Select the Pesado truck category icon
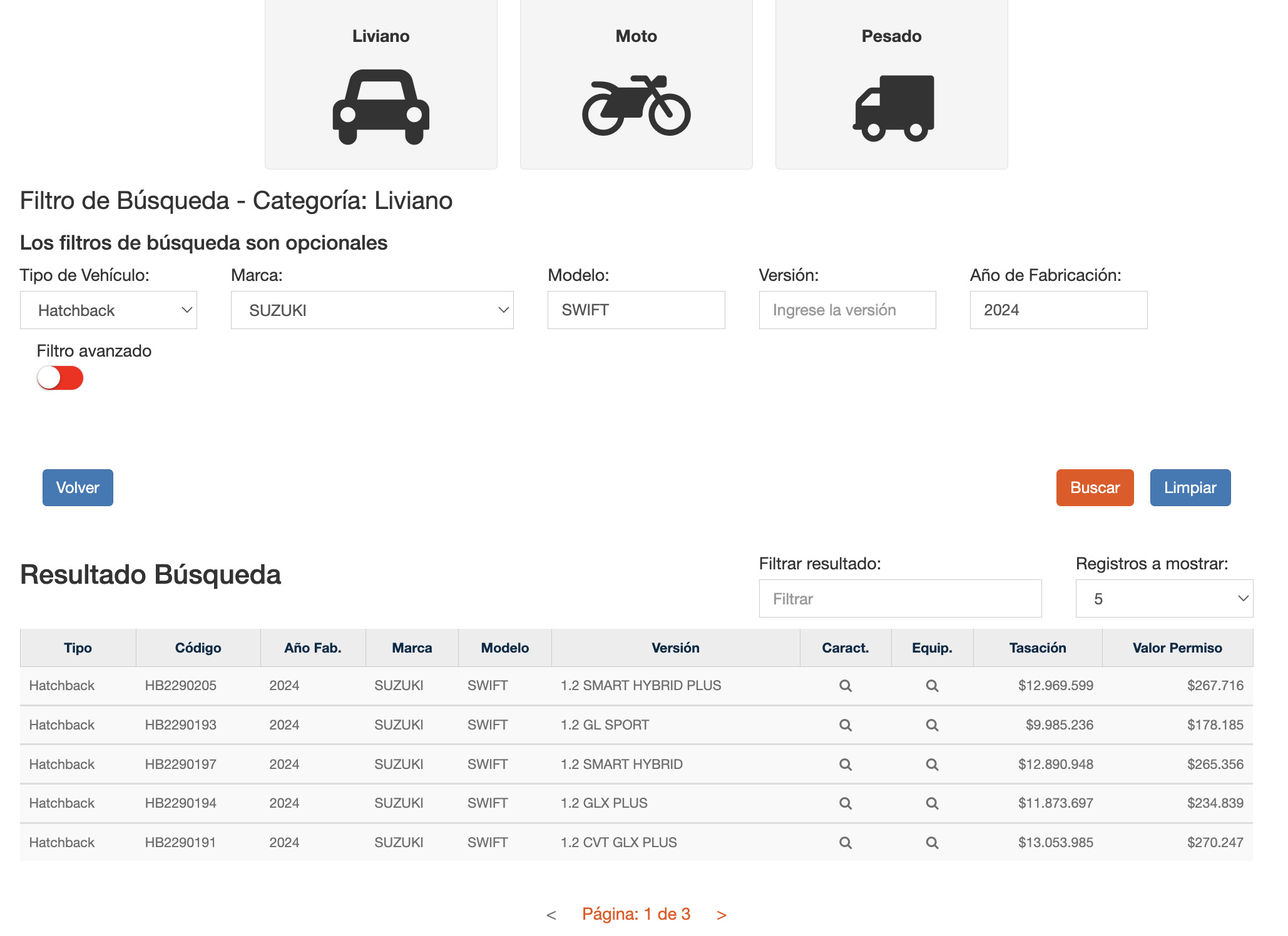1288x936 pixels. [892, 108]
